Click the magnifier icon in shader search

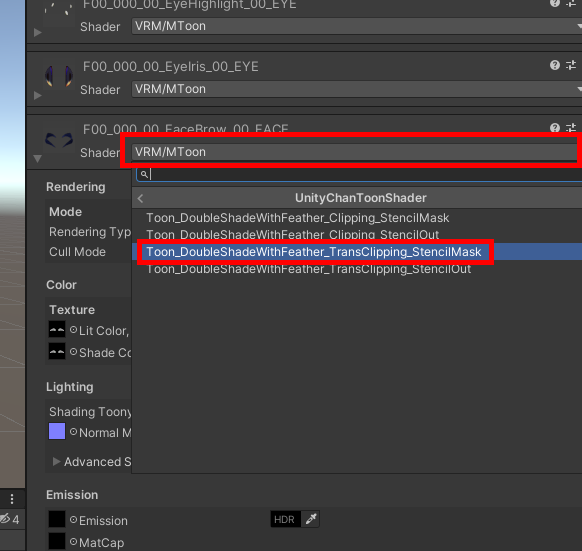pos(144,174)
